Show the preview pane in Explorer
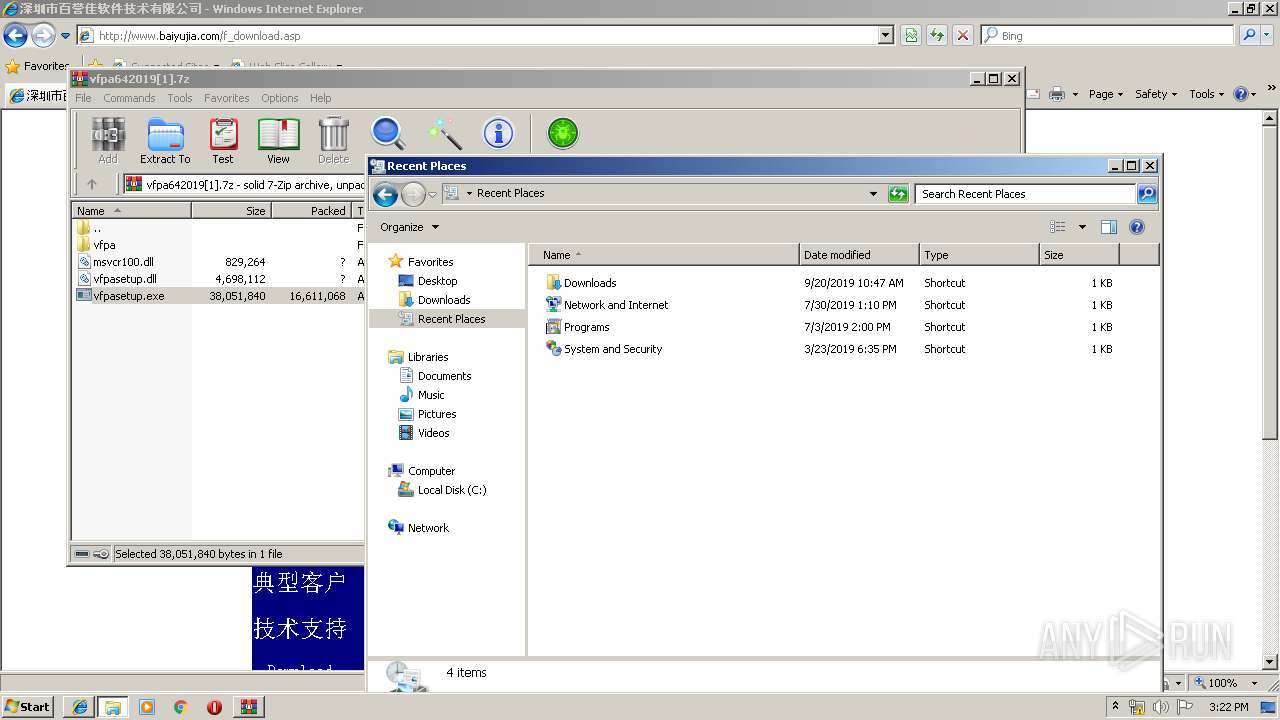Image resolution: width=1280 pixels, height=720 pixels. click(1109, 227)
